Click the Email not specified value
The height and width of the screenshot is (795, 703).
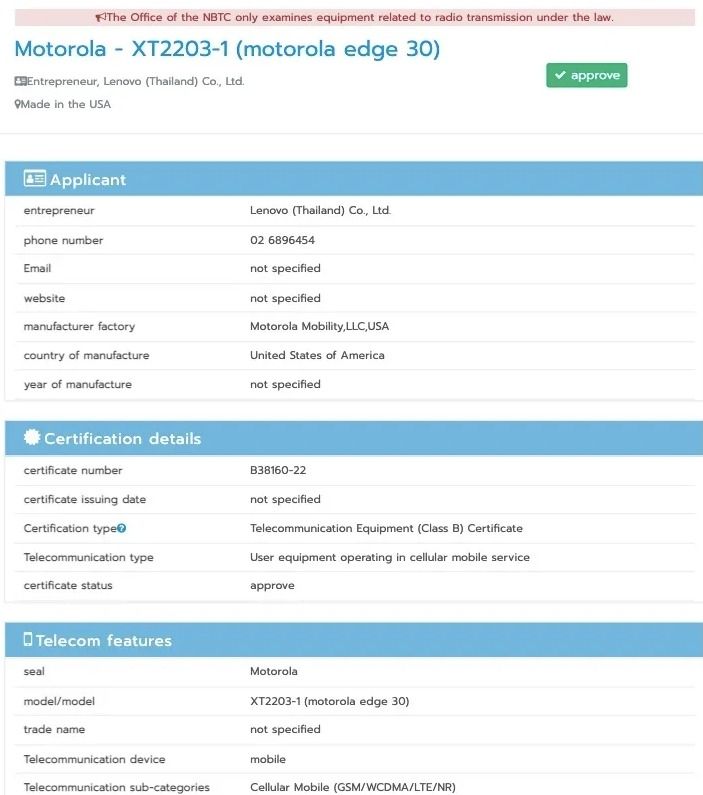[285, 268]
